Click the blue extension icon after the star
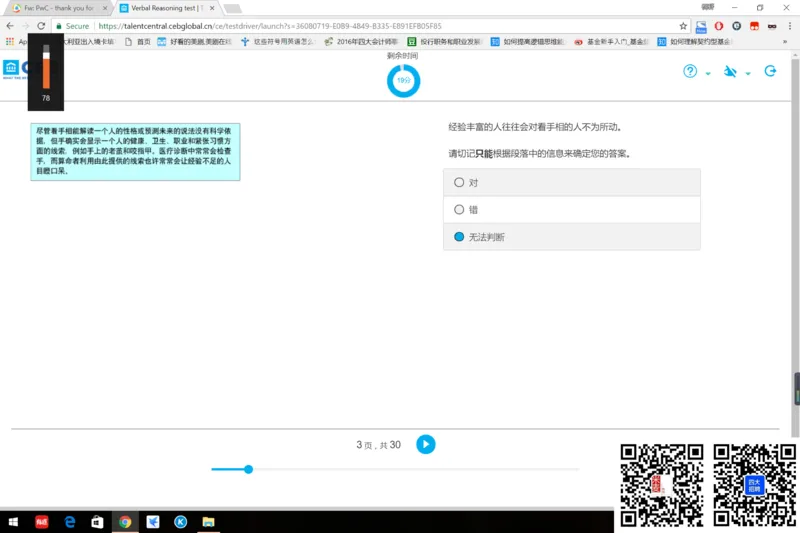Screen dimensions: 800x533 tap(701, 27)
